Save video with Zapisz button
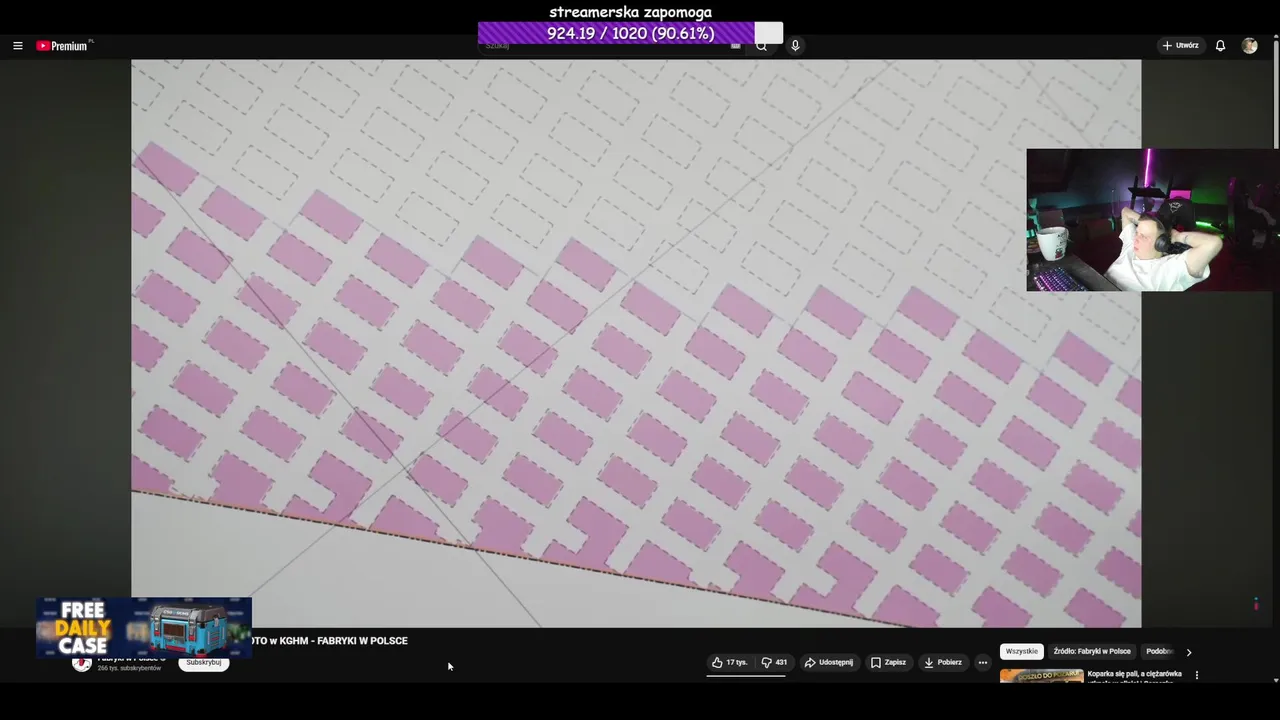This screenshot has width=1280, height=720. [888, 662]
